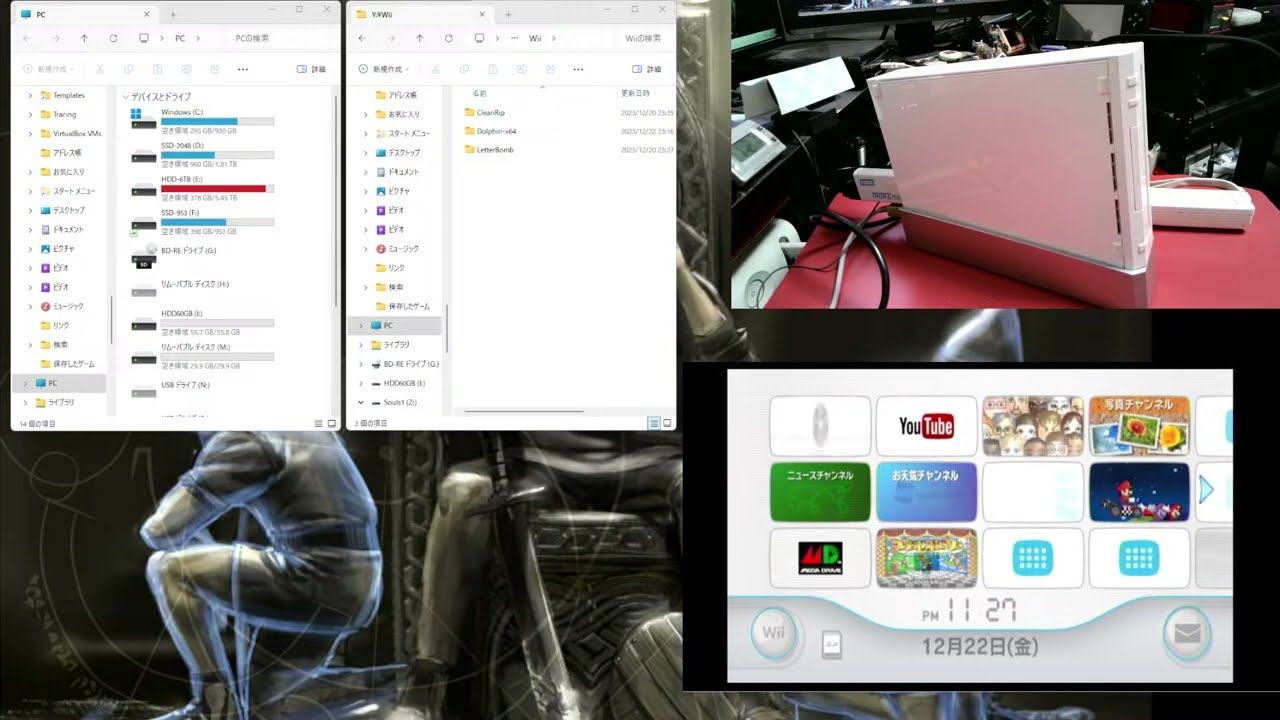The height and width of the screenshot is (720, 1280).
Task: Switch the PC window to large icons view
Action: [x=331, y=423]
